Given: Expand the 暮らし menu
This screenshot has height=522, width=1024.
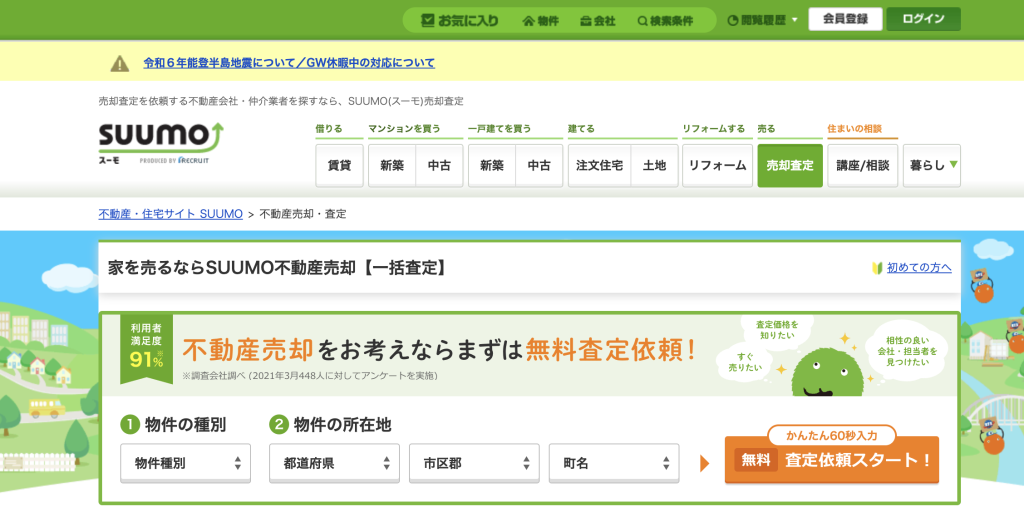Looking at the screenshot, I should (x=932, y=165).
